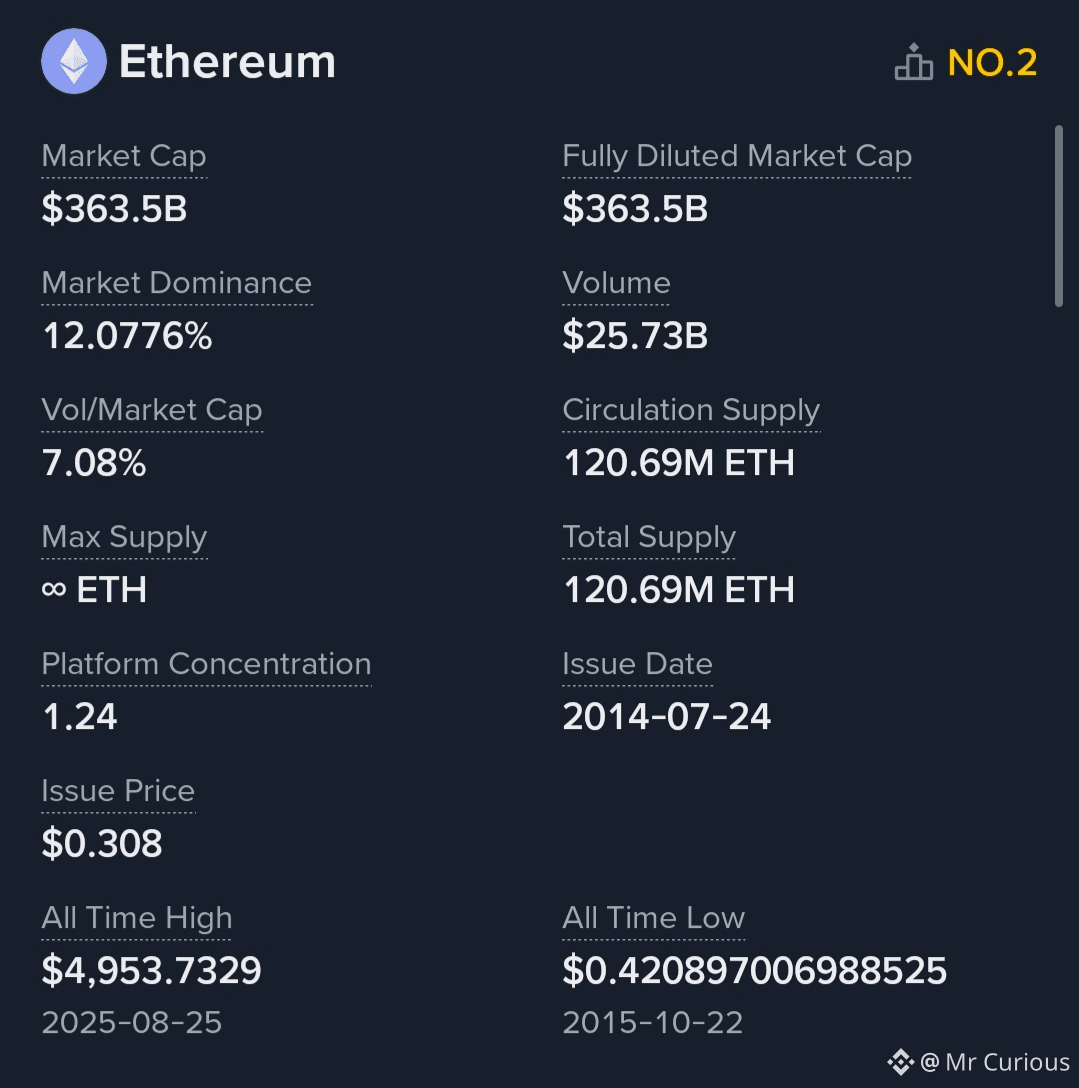Viewport: 1079px width, 1088px height.
Task: Click the Ethereum logo icon
Action: [74, 61]
